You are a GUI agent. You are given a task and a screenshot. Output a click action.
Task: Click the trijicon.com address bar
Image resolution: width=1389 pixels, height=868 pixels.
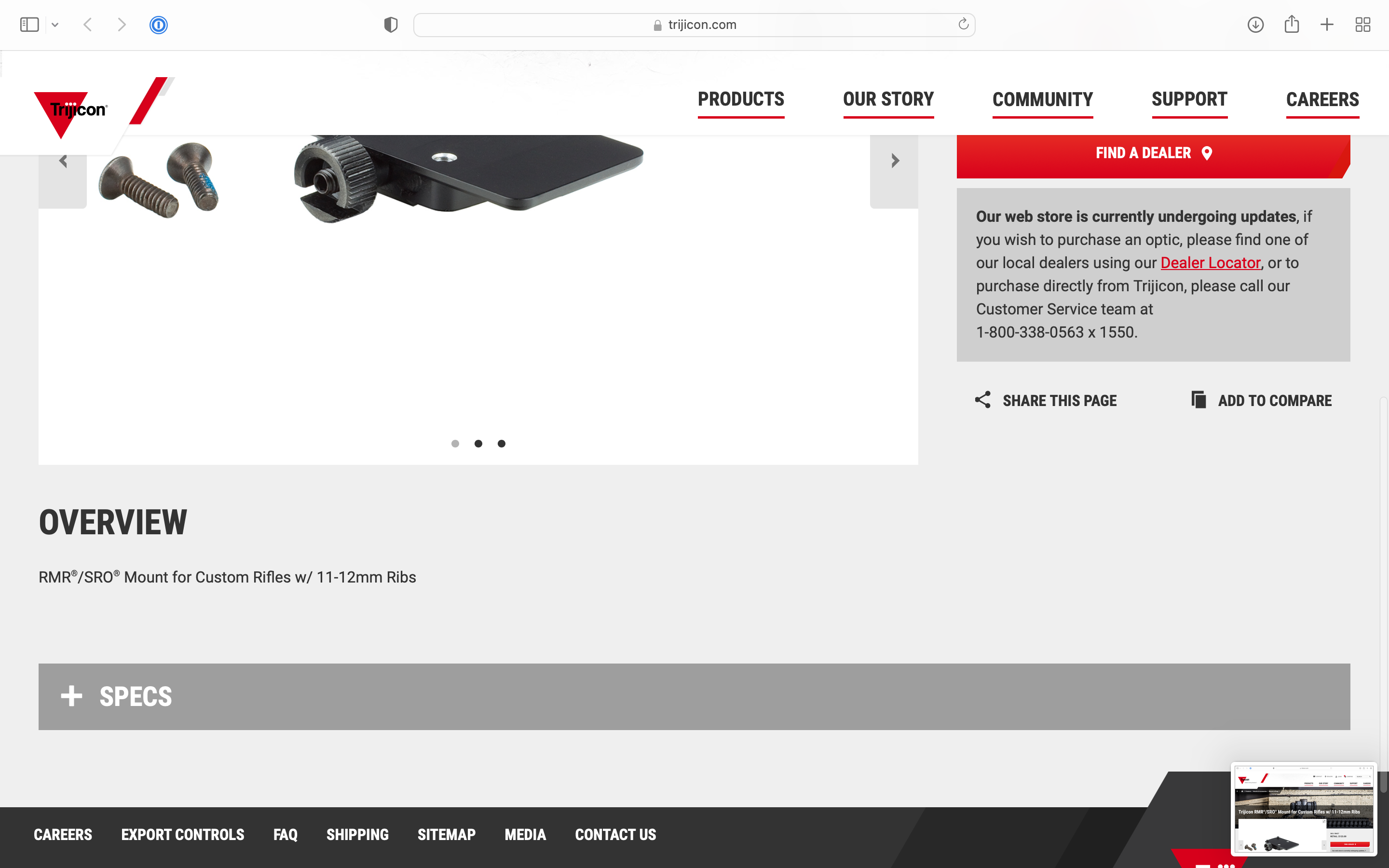click(x=694, y=25)
